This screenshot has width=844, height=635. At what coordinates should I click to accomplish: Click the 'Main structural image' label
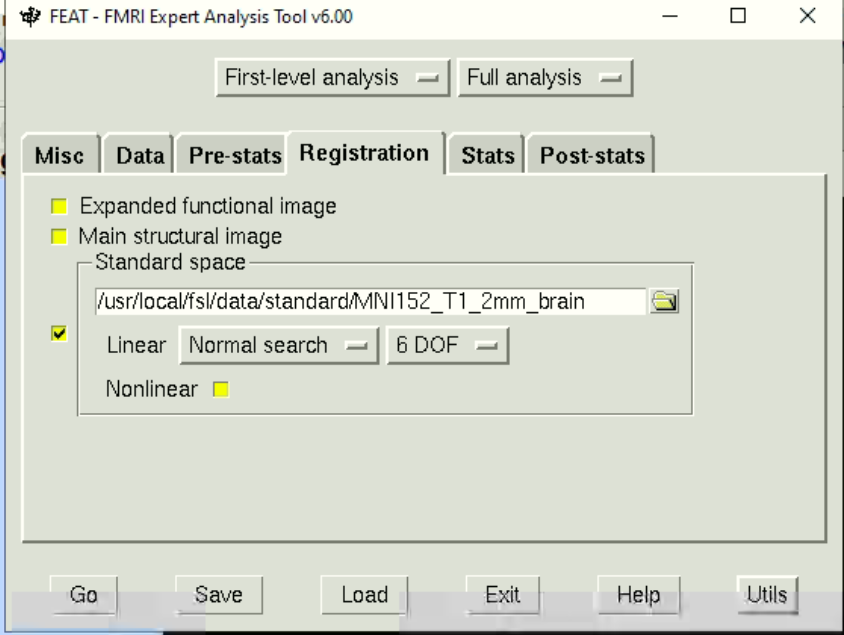click(180, 236)
